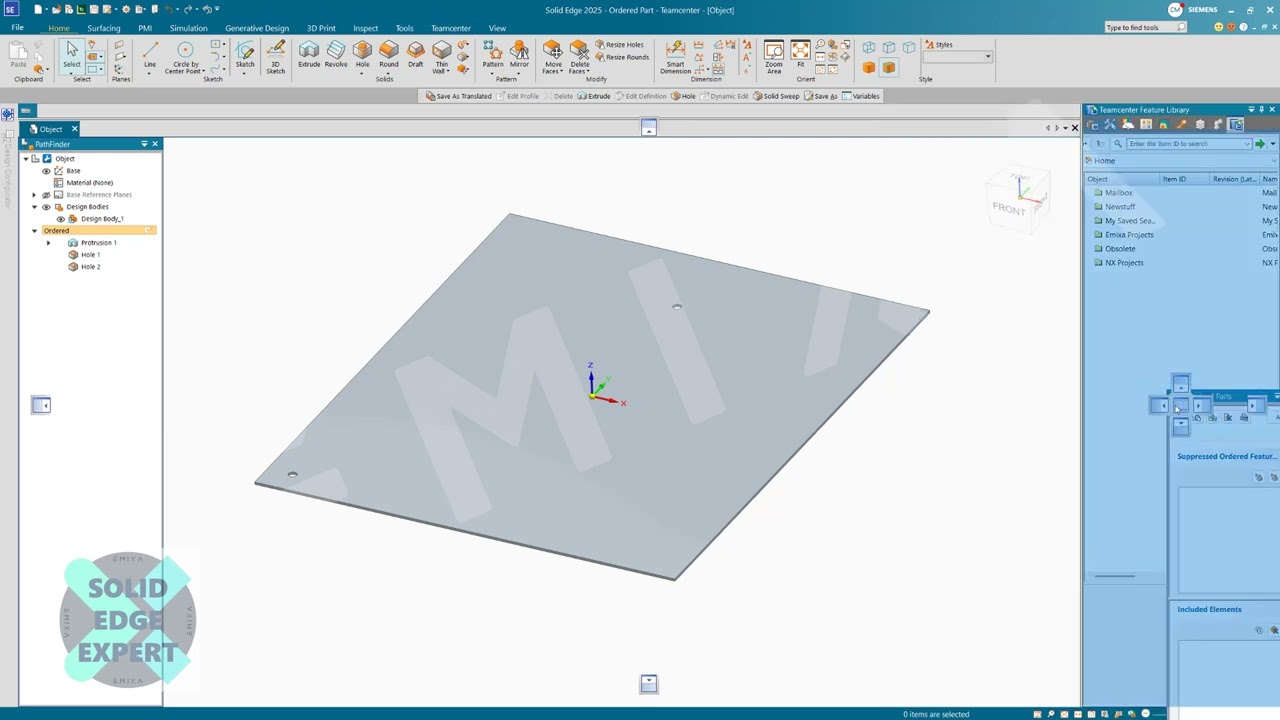Choose the Revolve tool
The height and width of the screenshot is (720, 1280).
coord(336,54)
